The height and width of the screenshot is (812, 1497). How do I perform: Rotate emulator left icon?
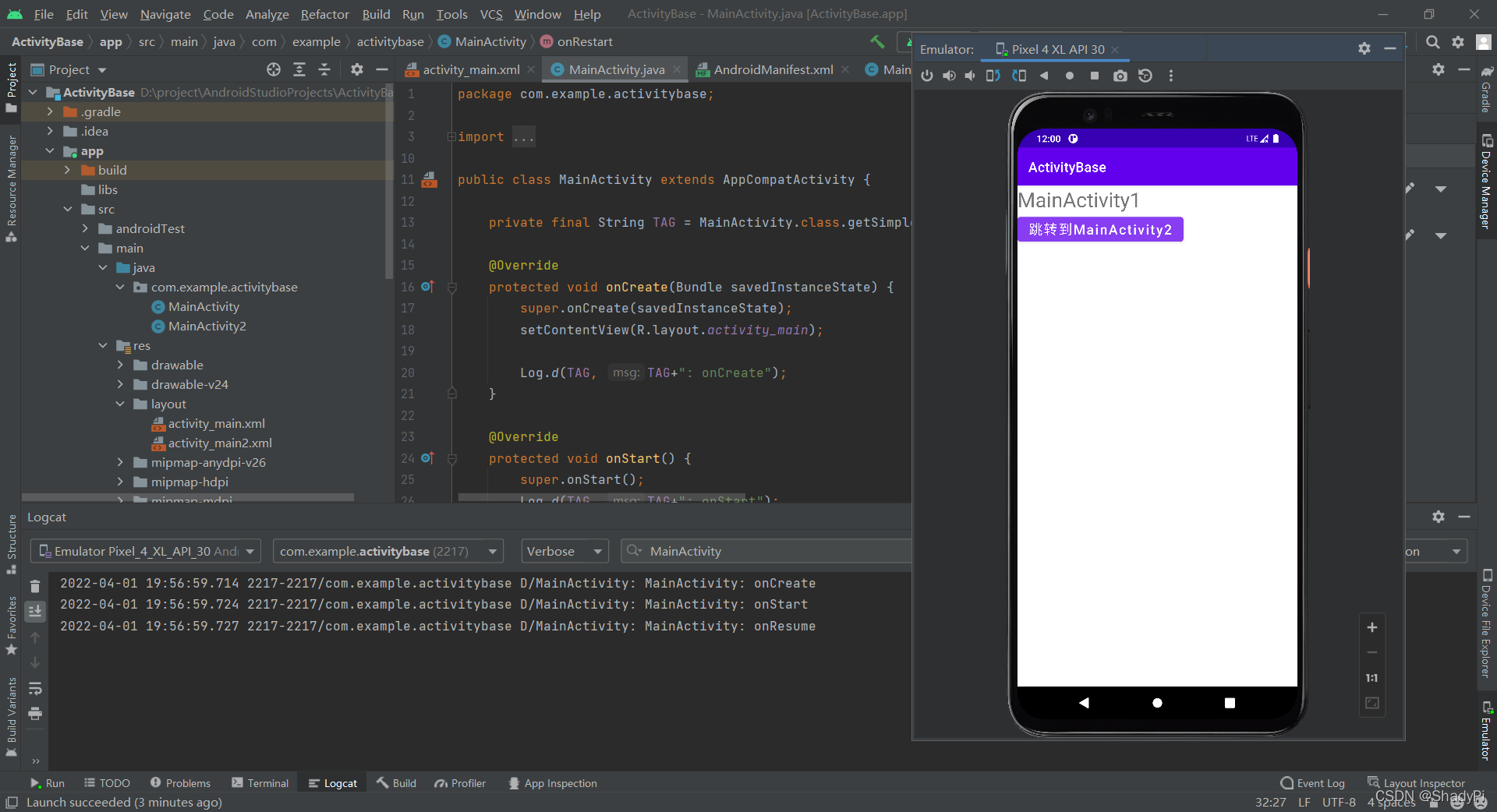point(993,76)
